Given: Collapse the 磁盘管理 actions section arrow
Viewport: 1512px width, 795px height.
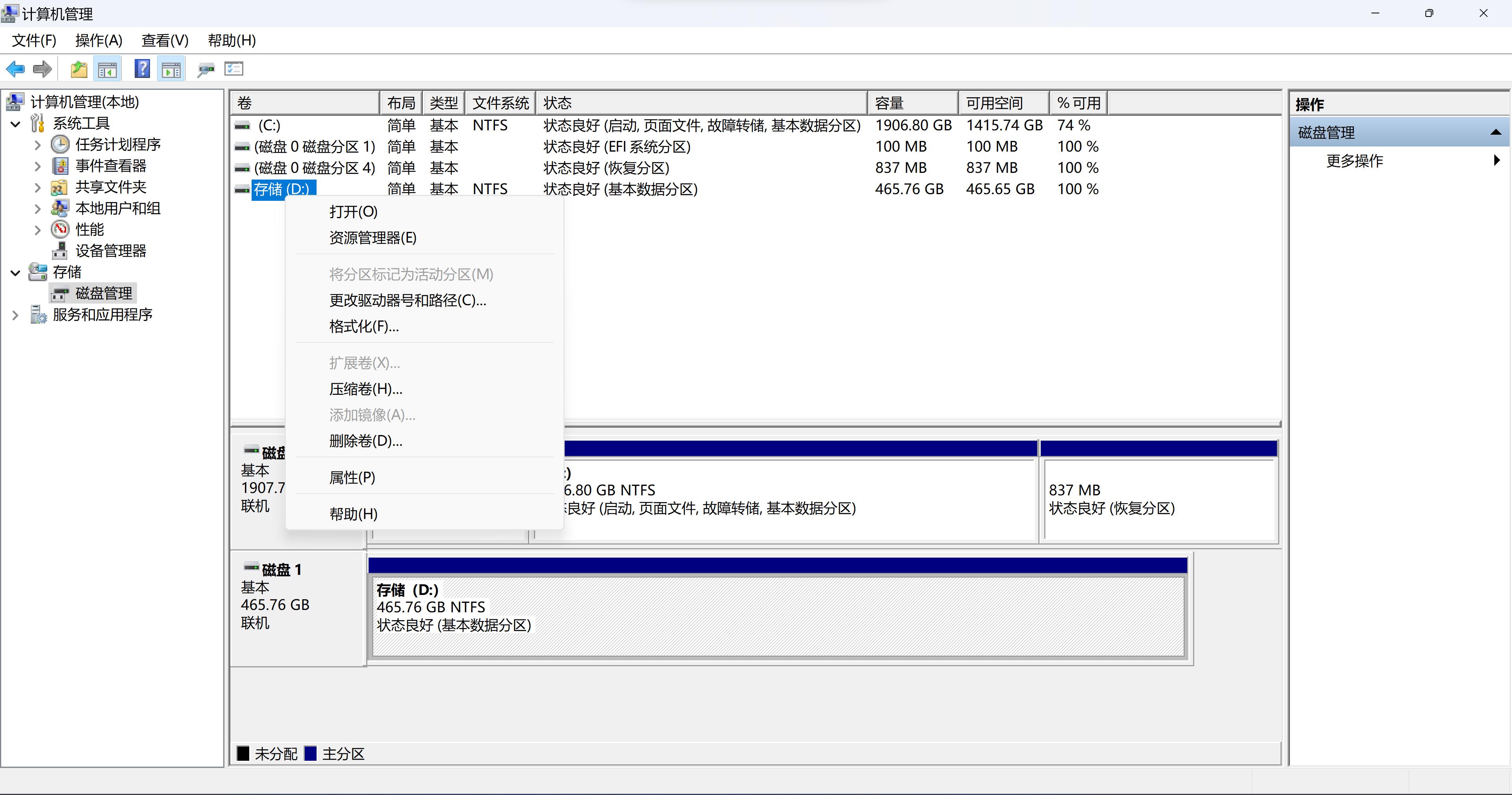Looking at the screenshot, I should tap(1495, 133).
